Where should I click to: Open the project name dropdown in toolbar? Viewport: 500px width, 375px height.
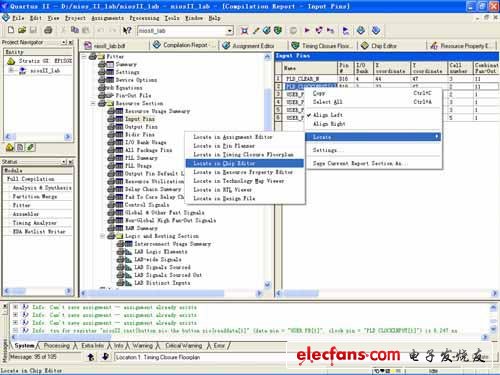point(230,31)
